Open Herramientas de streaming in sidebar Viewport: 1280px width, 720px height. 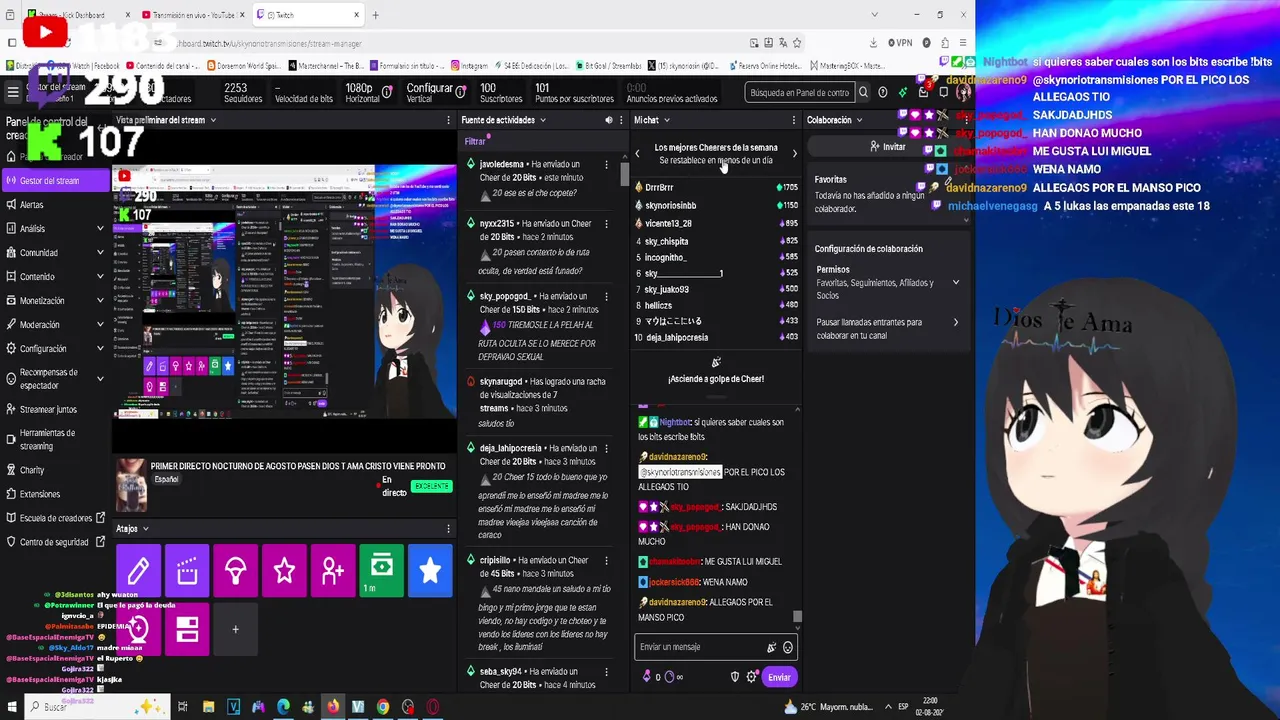coord(55,439)
